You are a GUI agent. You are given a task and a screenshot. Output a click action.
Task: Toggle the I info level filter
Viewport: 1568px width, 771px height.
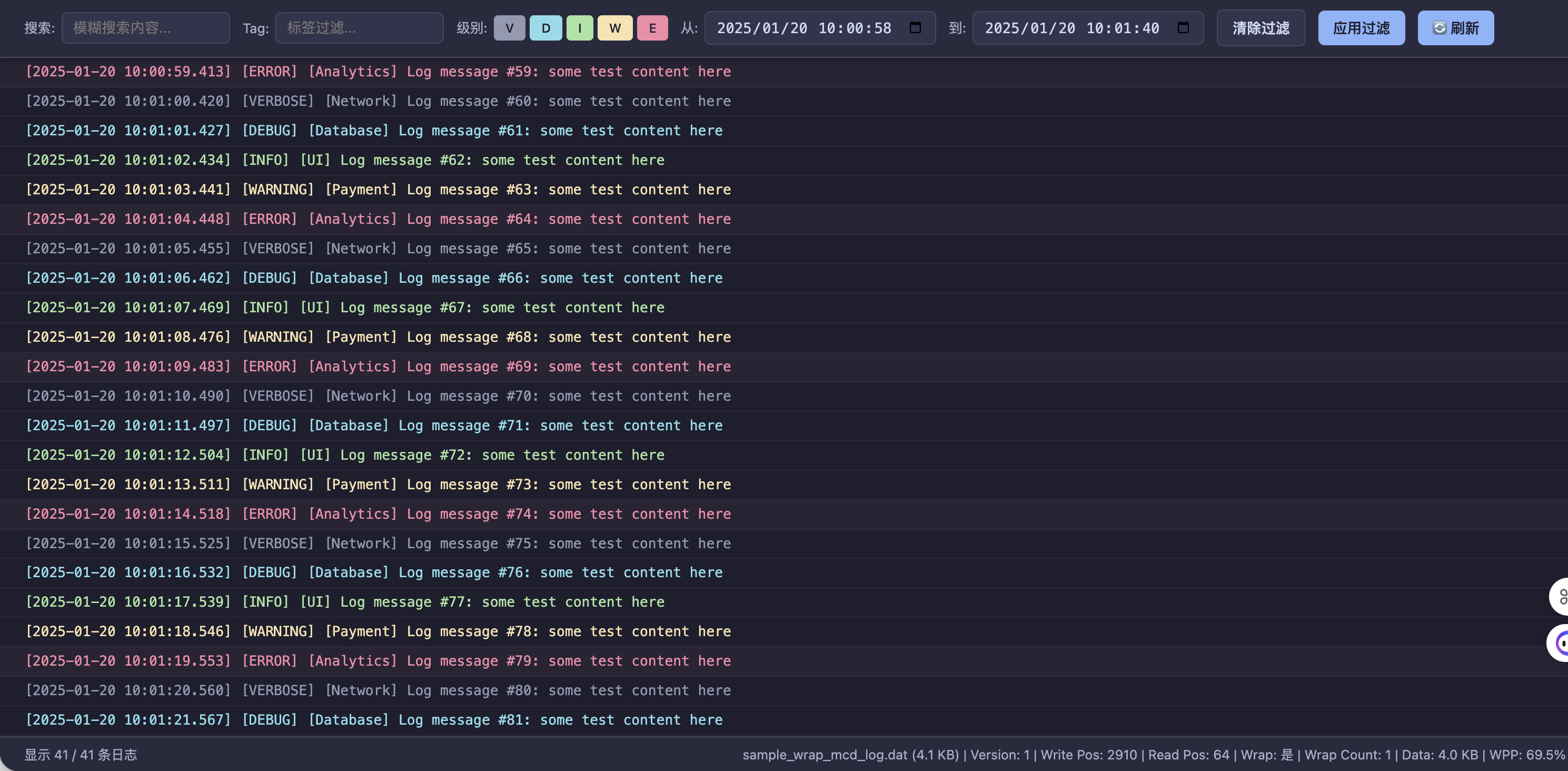[x=580, y=28]
